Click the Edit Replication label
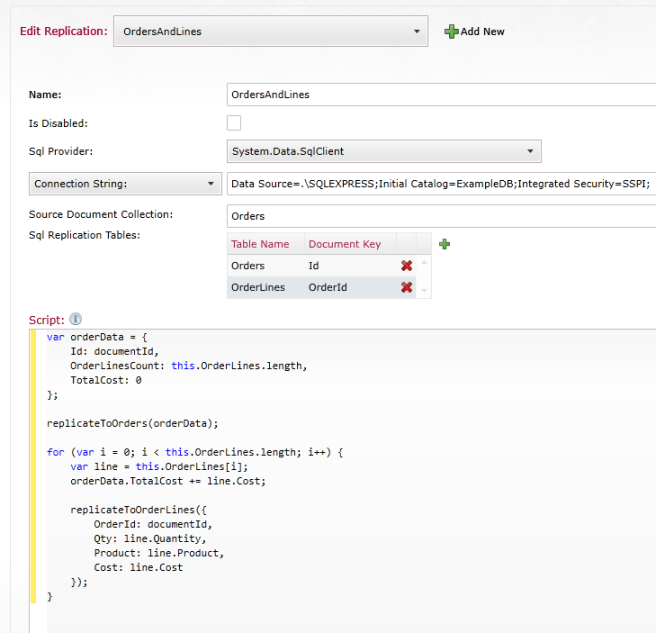Screen dimensions: 656x633 pyautogui.click(x=64, y=31)
